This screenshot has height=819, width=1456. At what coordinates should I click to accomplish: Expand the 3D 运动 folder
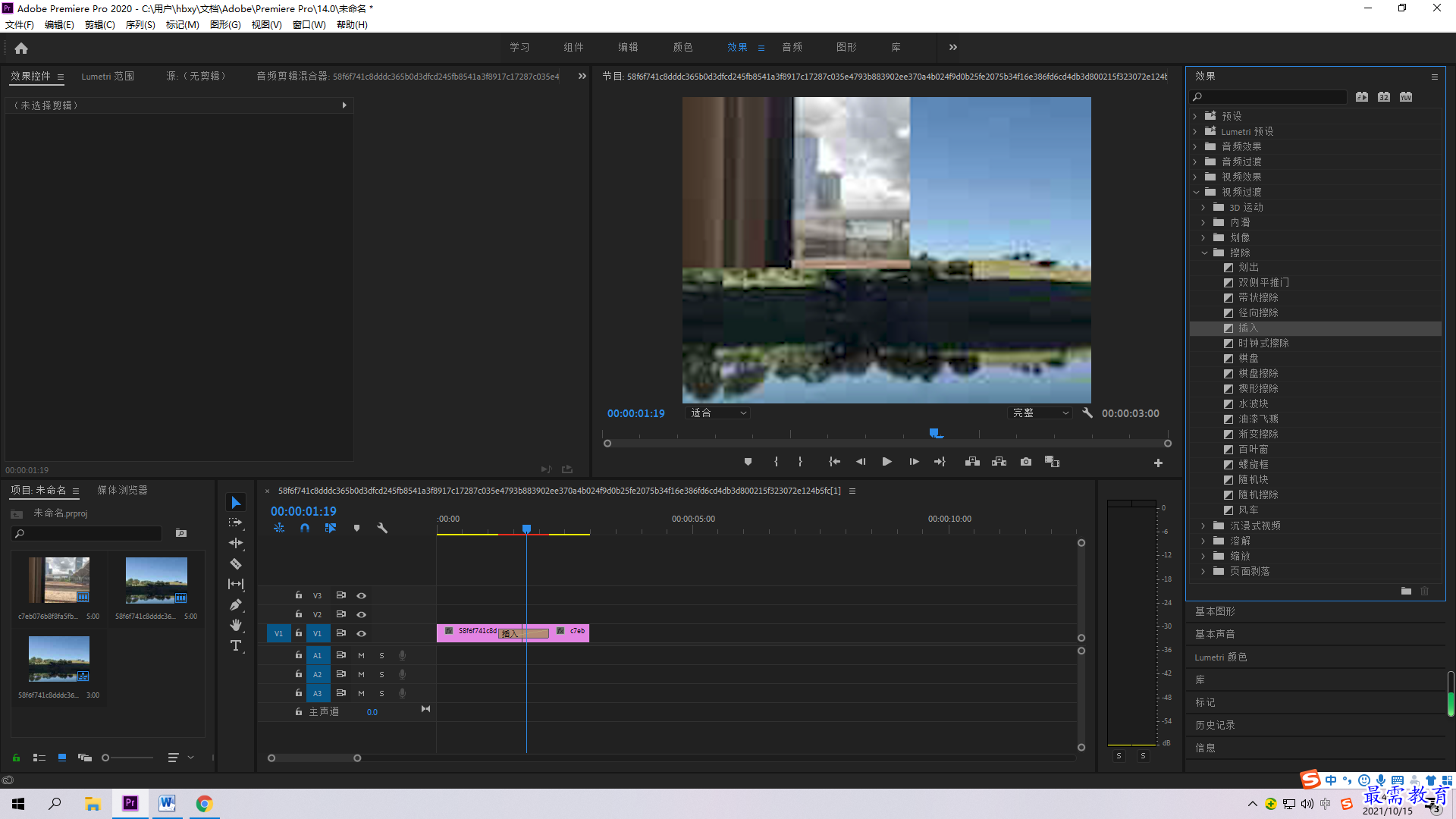coord(1203,207)
